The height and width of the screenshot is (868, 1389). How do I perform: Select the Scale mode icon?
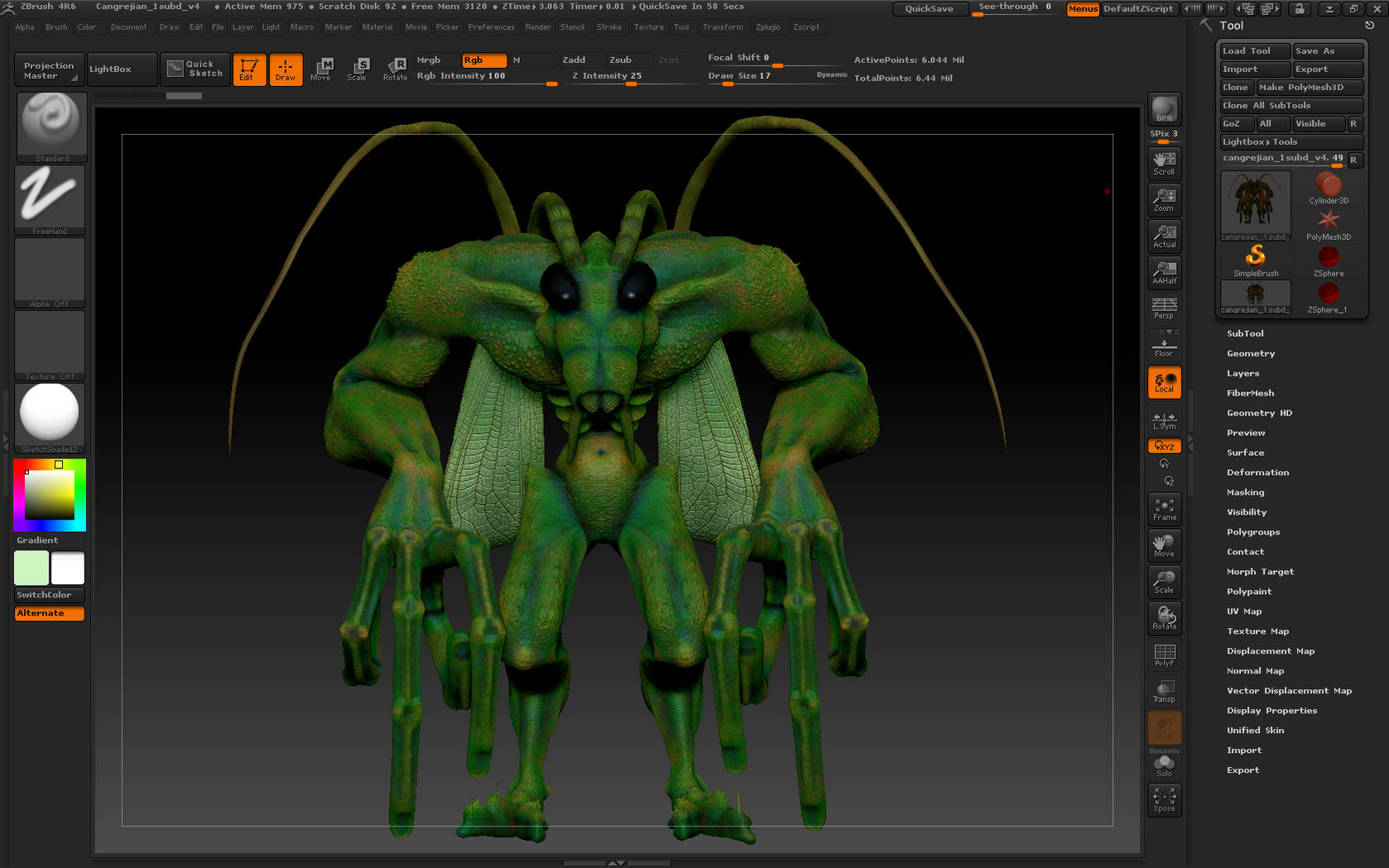coord(358,69)
